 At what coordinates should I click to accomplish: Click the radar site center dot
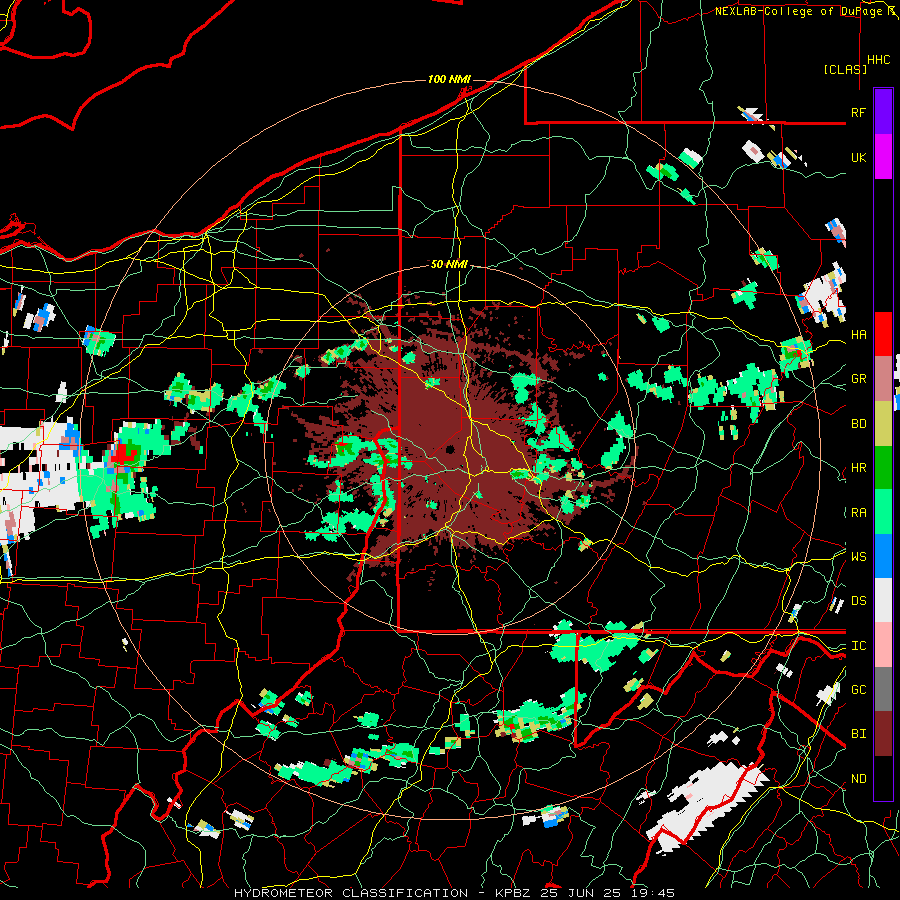point(451,449)
